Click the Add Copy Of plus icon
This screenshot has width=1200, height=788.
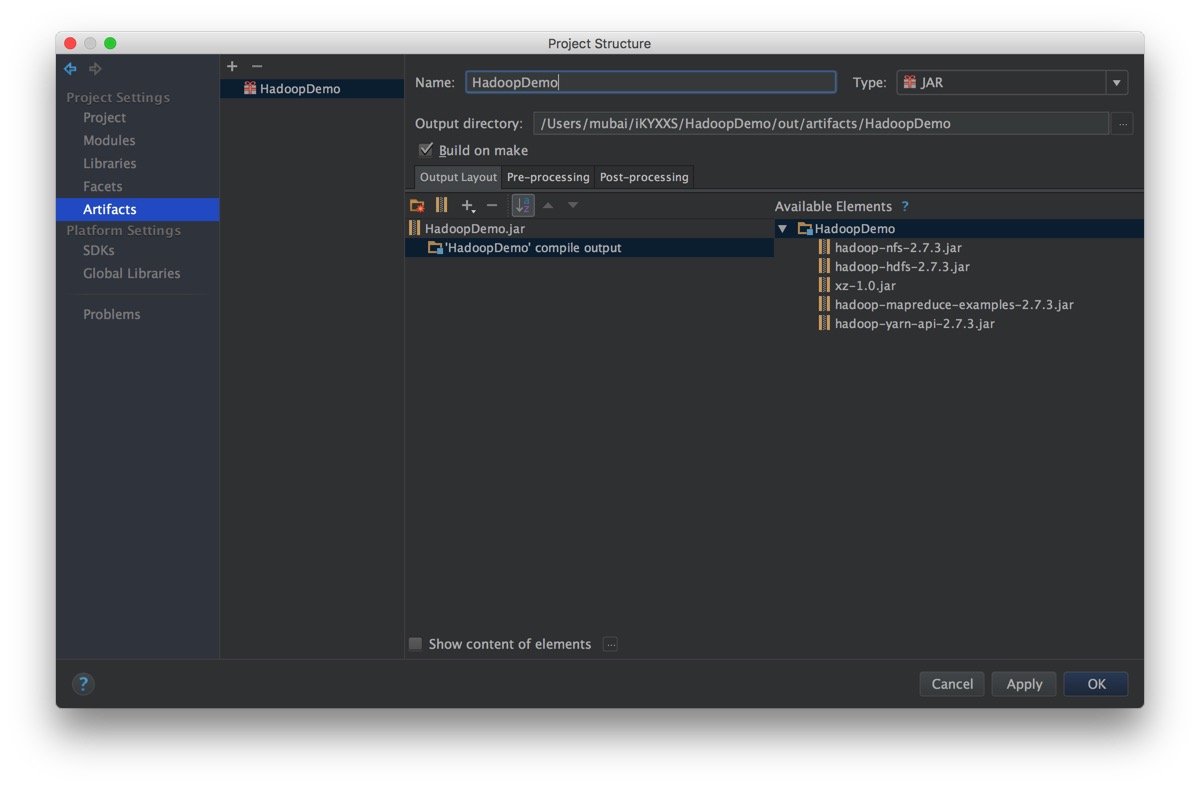467,205
